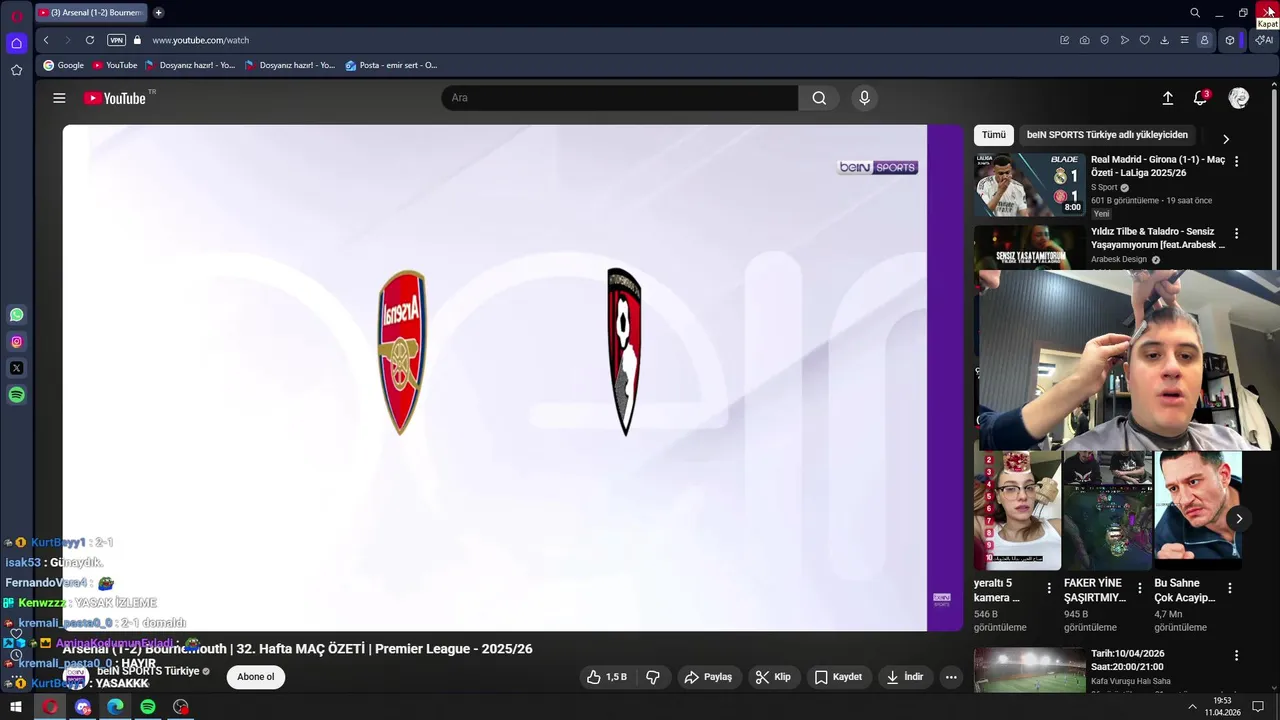The image size is (1280, 720).
Task: Open YouTube bookmark in bookmarks bar
Action: coord(114,65)
